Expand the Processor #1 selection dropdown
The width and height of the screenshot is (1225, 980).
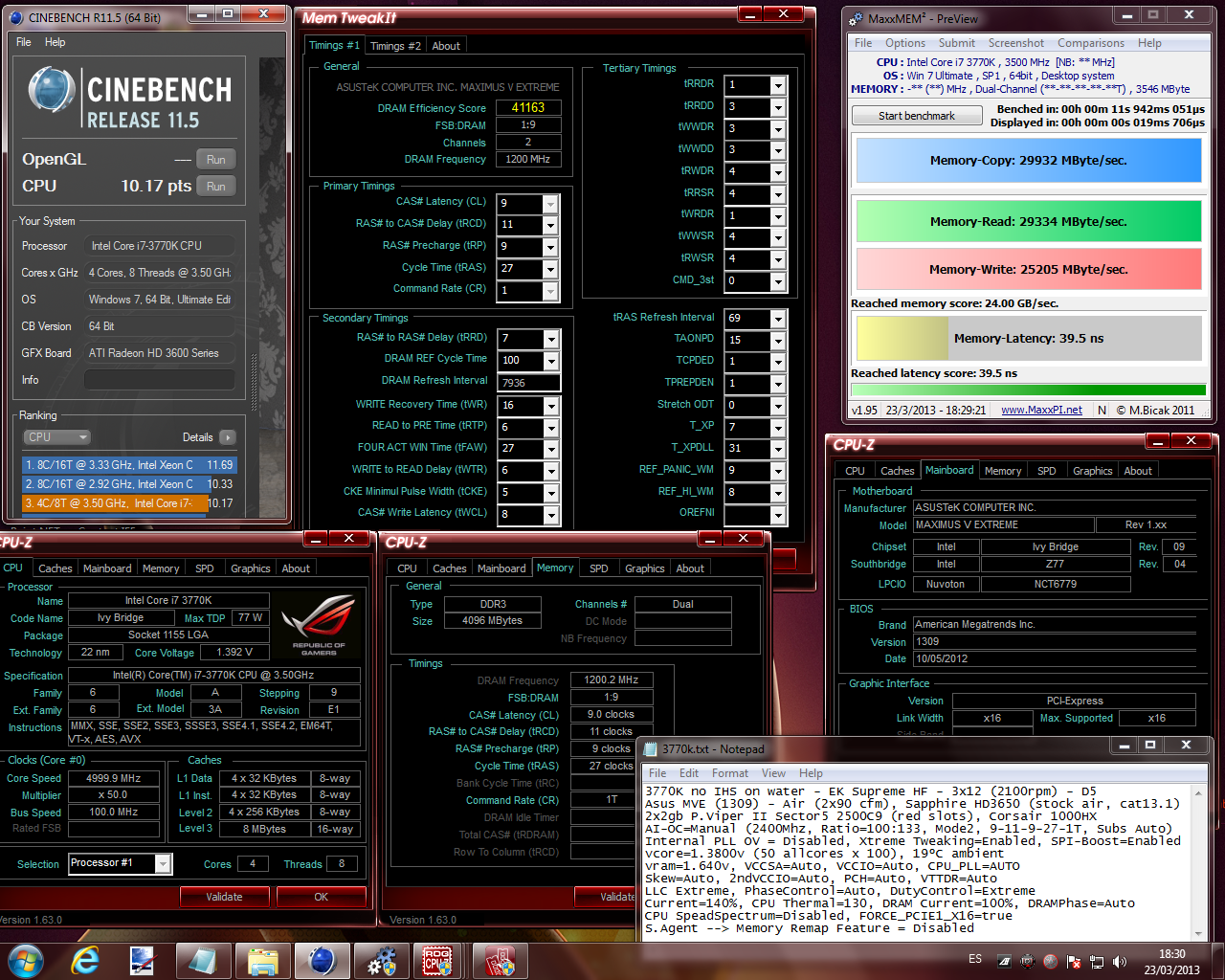[x=164, y=864]
